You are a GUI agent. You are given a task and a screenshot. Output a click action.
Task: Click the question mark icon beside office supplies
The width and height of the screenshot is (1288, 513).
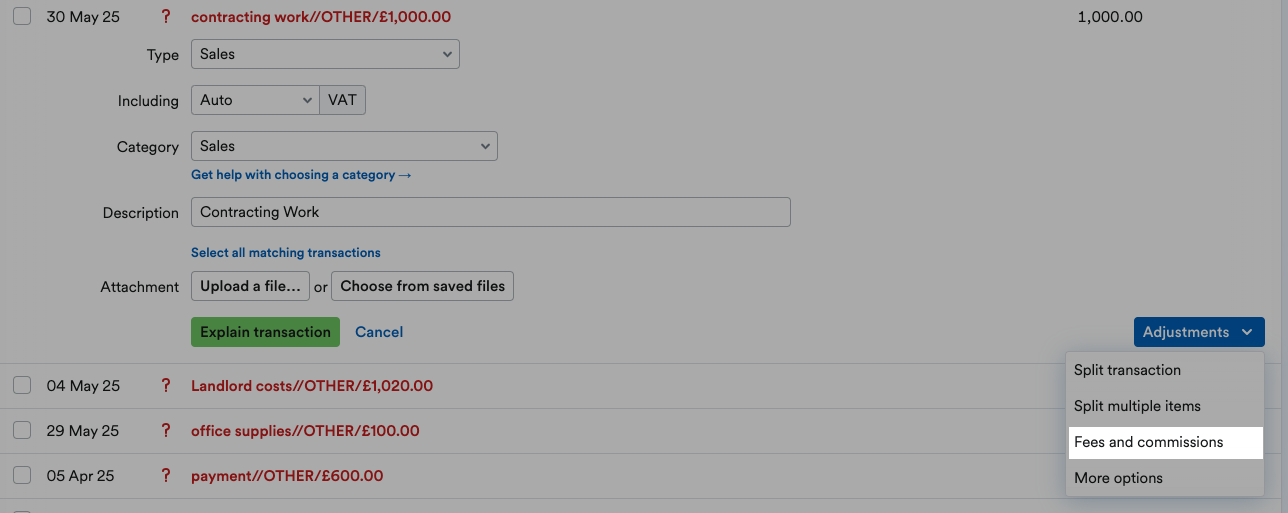pyautogui.click(x=166, y=431)
